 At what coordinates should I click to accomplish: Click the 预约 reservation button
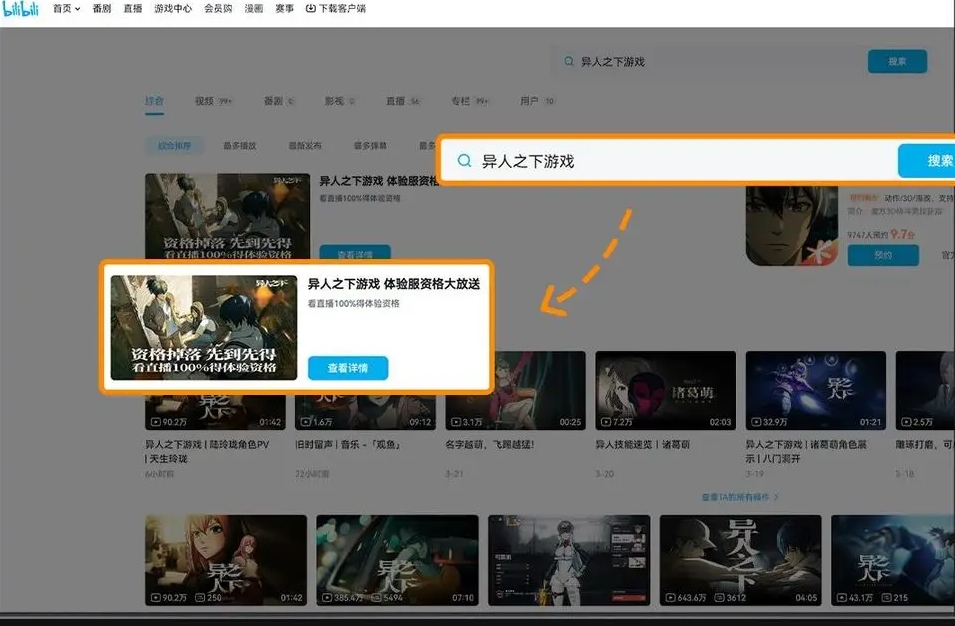(x=883, y=255)
